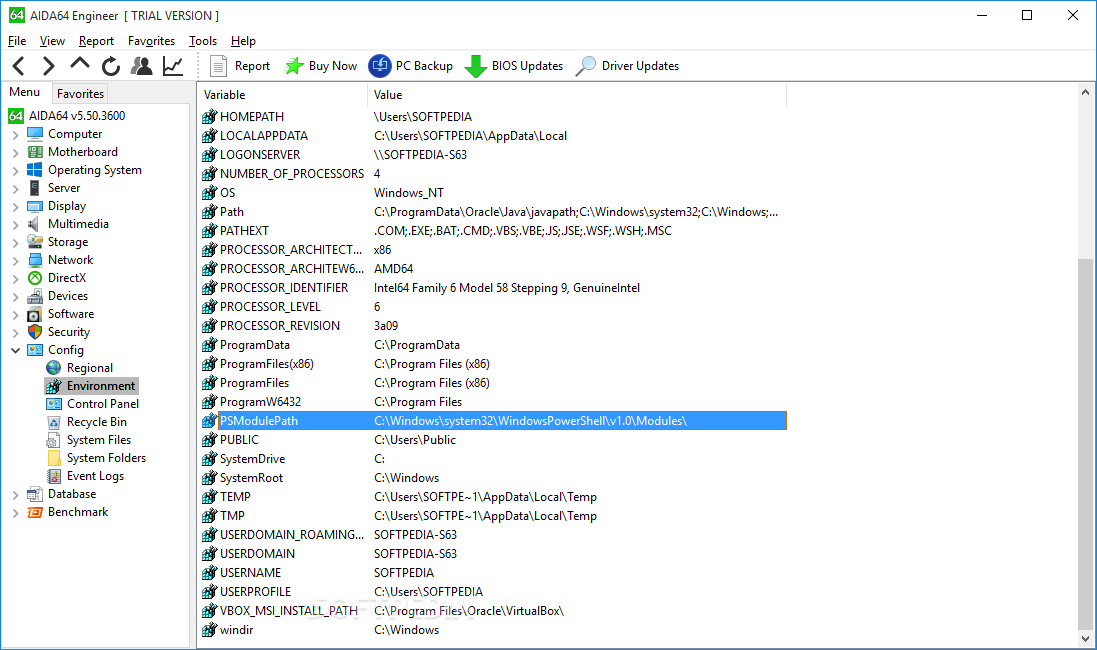This screenshot has width=1097, height=650.
Task: Open the Tools menu
Action: coord(203,41)
